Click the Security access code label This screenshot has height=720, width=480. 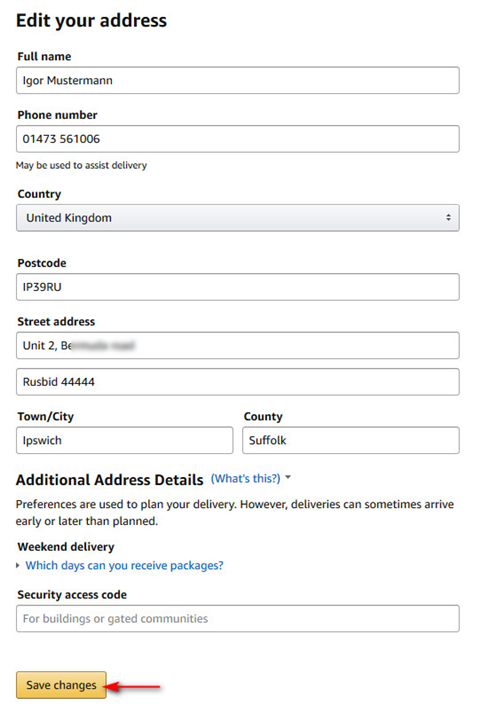pyautogui.click(x=72, y=595)
